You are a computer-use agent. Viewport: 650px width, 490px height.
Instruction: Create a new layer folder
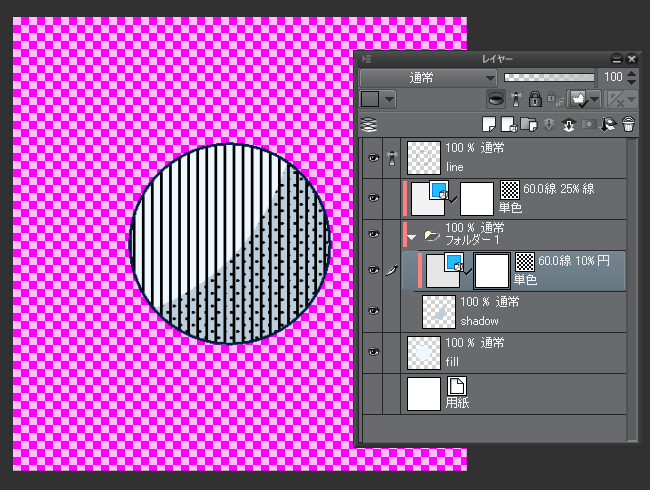point(527,124)
